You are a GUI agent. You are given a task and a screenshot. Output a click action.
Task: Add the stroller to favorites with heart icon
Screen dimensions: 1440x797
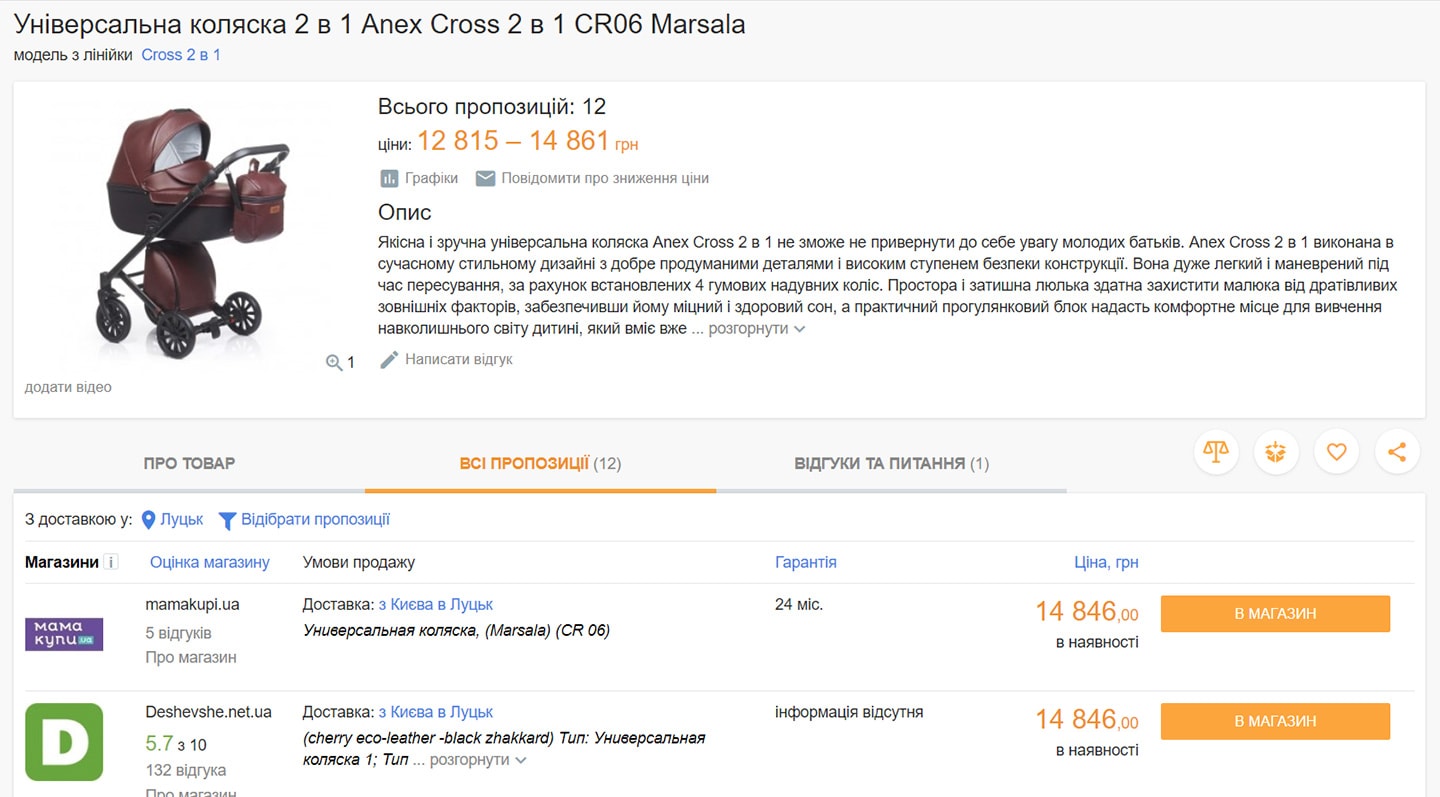pyautogui.click(x=1337, y=452)
